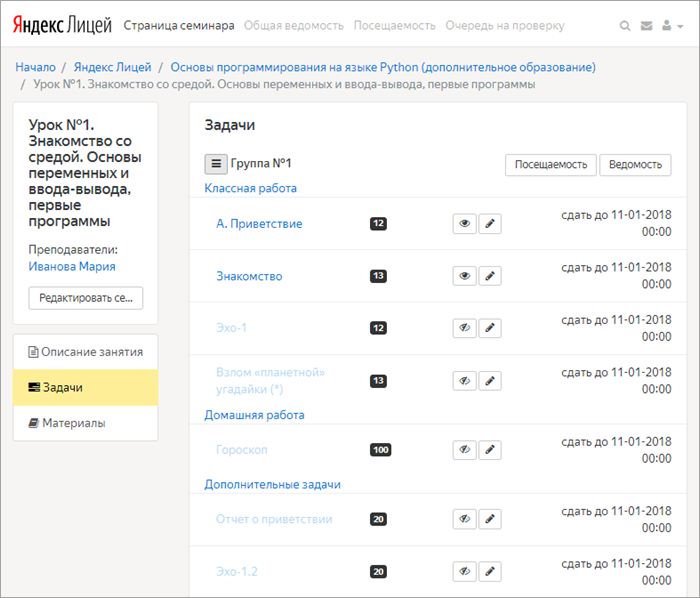Viewport: 700px width, 598px height.
Task: Show the hidden Гороскоп task
Action: pos(464,450)
